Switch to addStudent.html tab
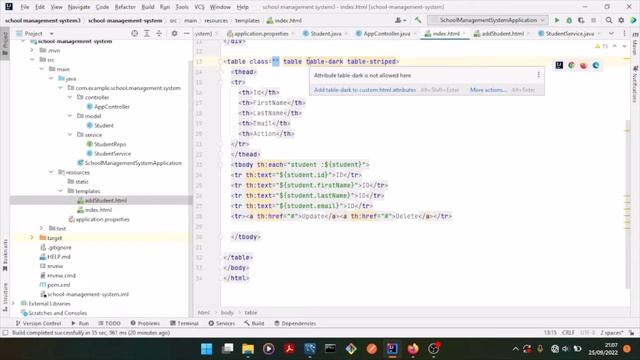 tap(502, 33)
